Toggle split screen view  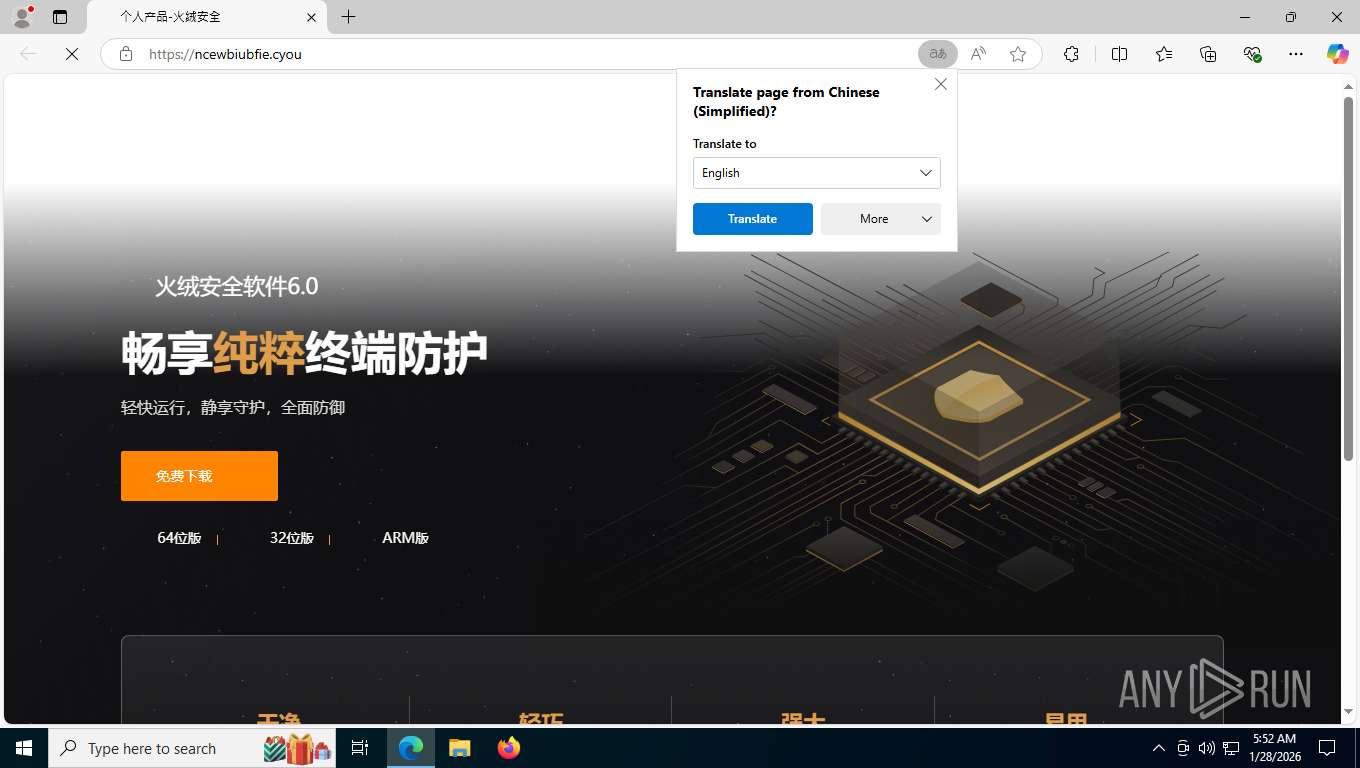tap(1119, 54)
